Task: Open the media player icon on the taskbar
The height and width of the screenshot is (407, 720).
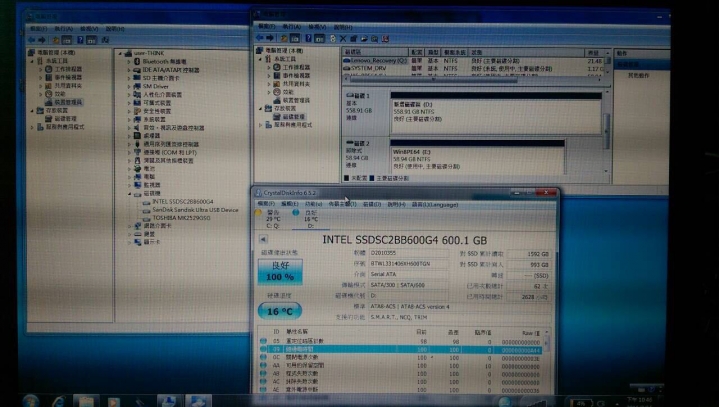Action: click(x=113, y=401)
